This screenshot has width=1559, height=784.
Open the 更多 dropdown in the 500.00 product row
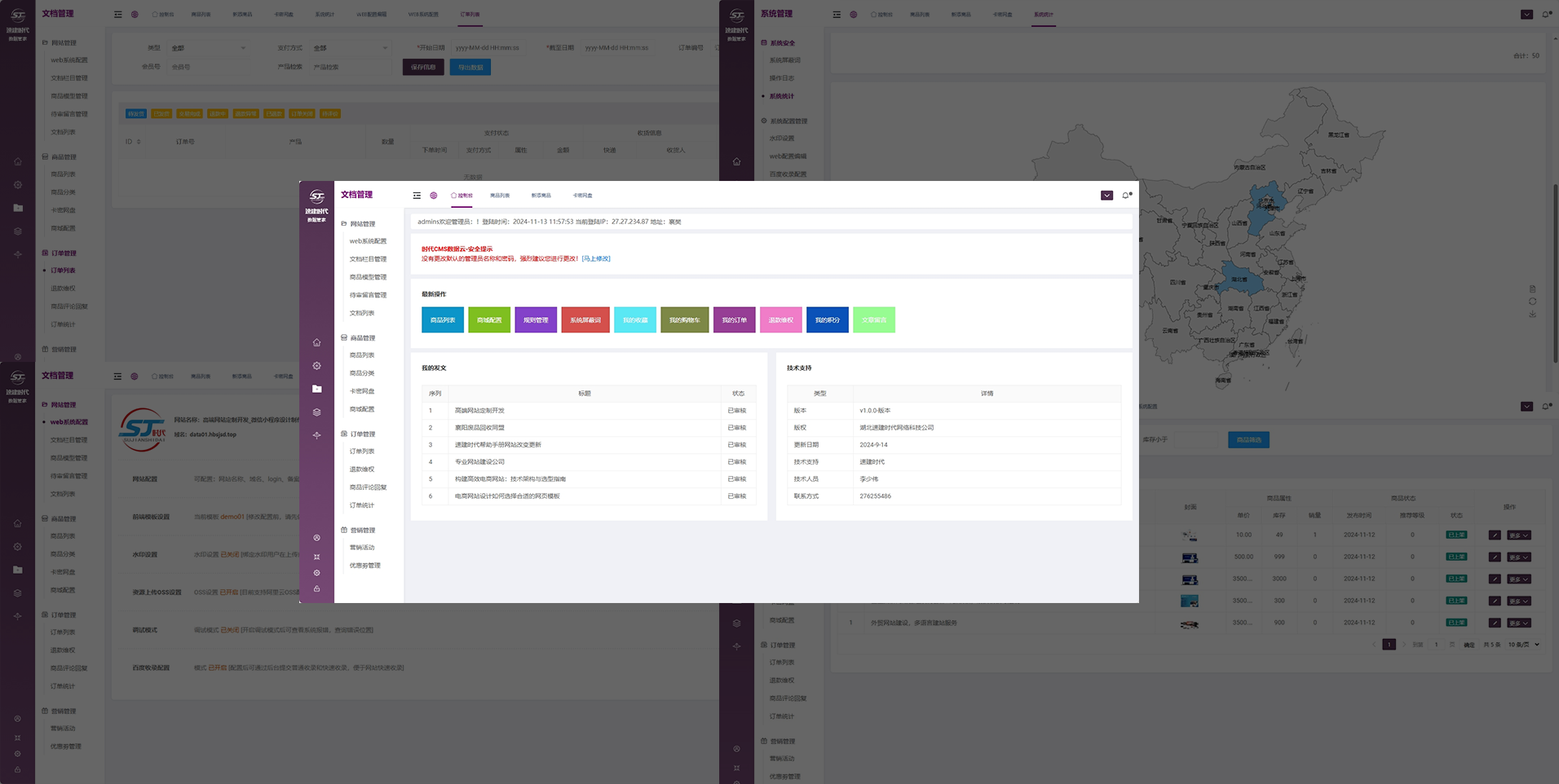tap(1518, 557)
